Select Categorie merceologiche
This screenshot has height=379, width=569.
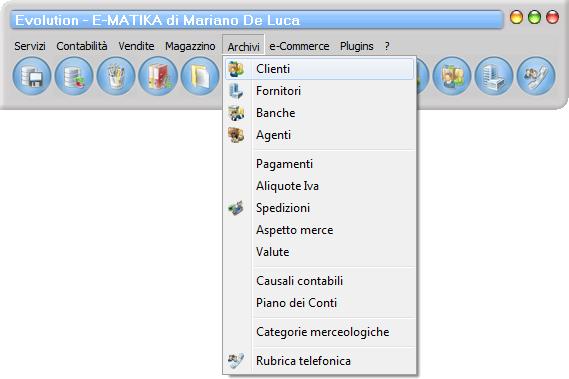(x=319, y=332)
